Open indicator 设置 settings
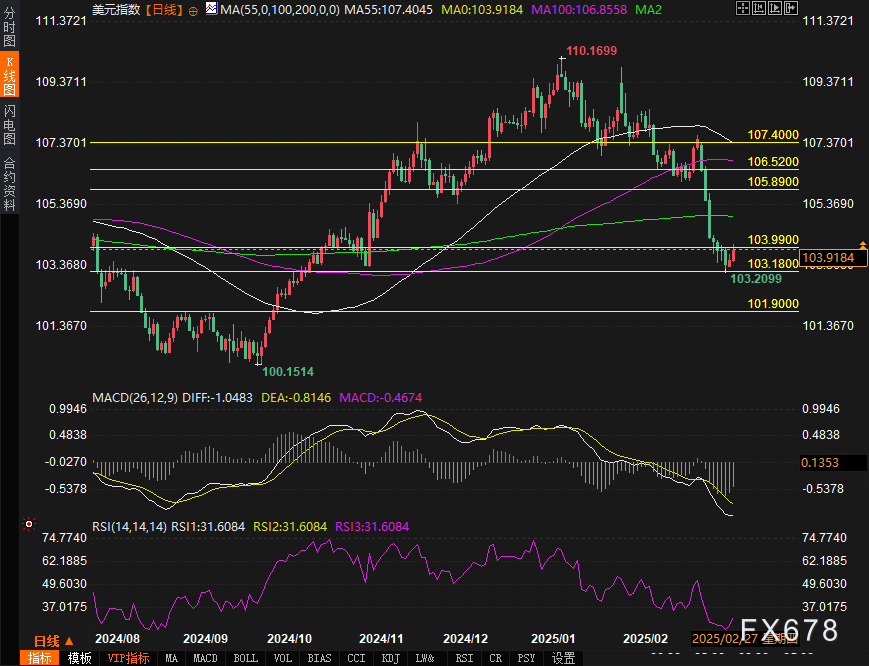 [564, 658]
